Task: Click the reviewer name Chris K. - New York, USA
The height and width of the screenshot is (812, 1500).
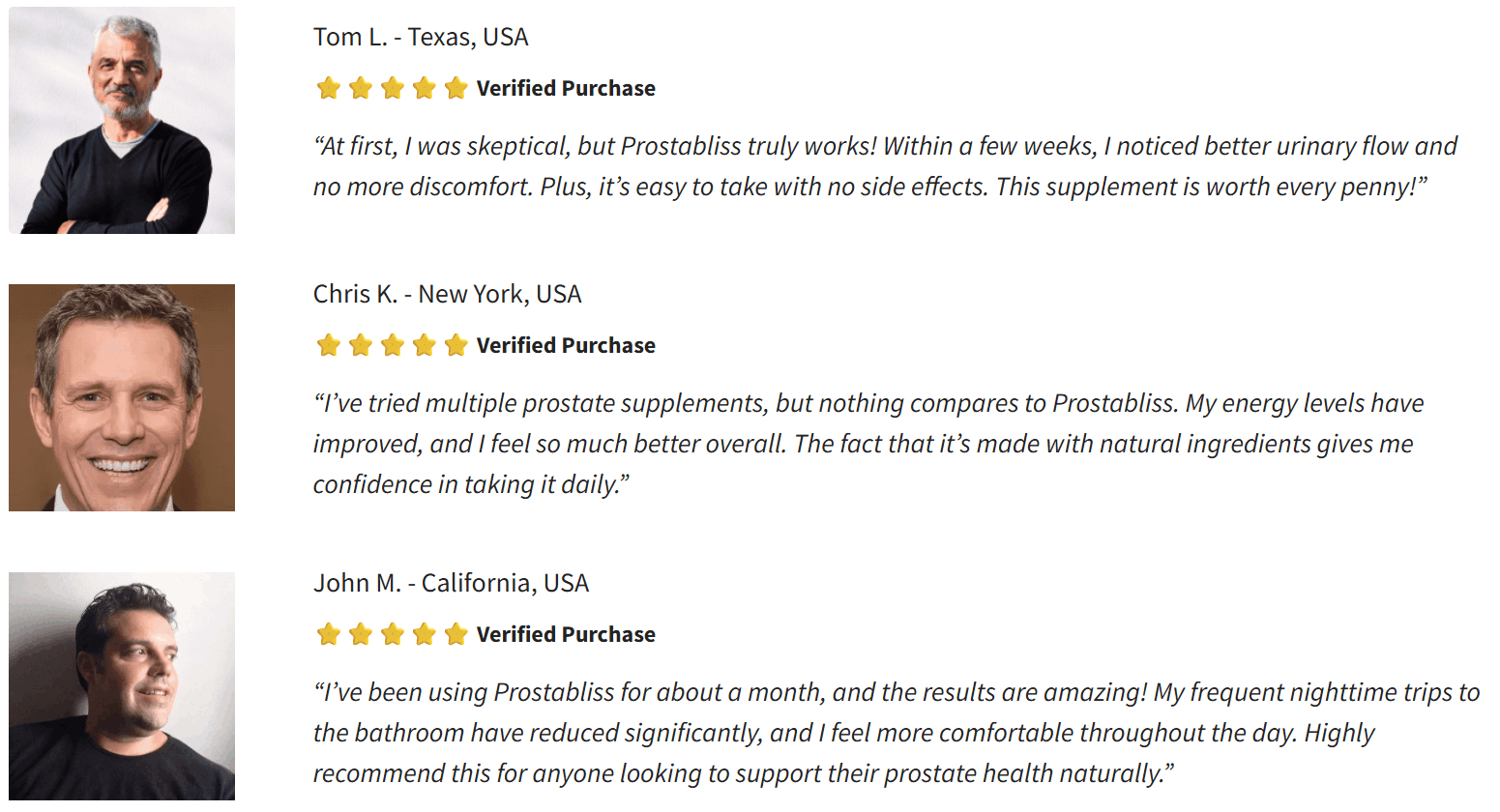Action: 447,294
